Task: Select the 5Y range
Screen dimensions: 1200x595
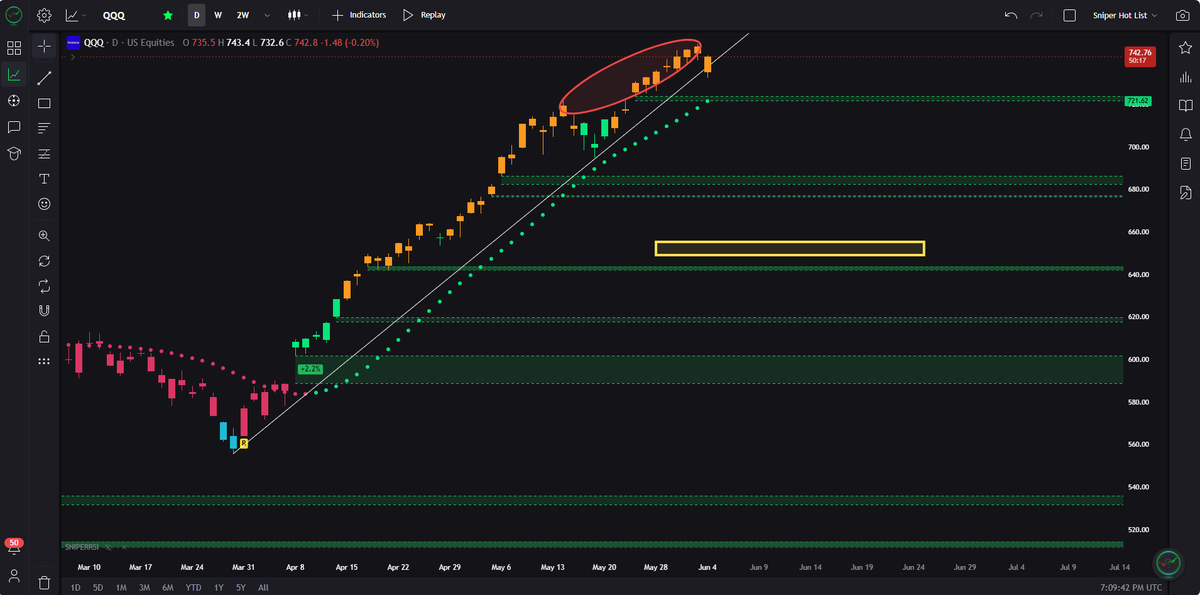Action: pyautogui.click(x=241, y=588)
